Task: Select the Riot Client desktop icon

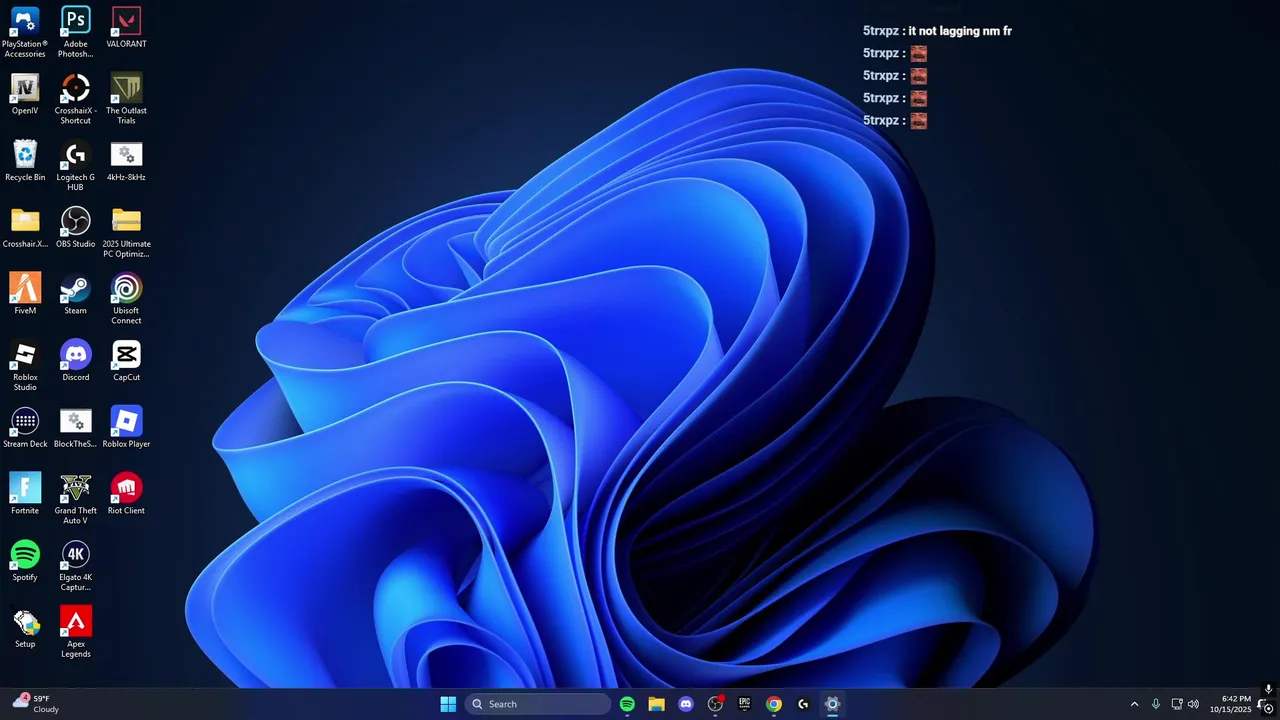Action: point(126,494)
